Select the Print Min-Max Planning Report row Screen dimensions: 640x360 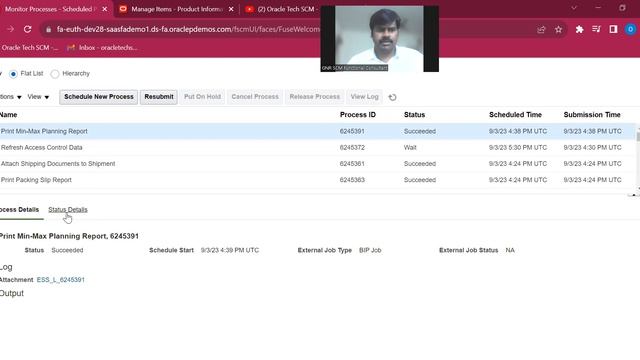(318, 131)
